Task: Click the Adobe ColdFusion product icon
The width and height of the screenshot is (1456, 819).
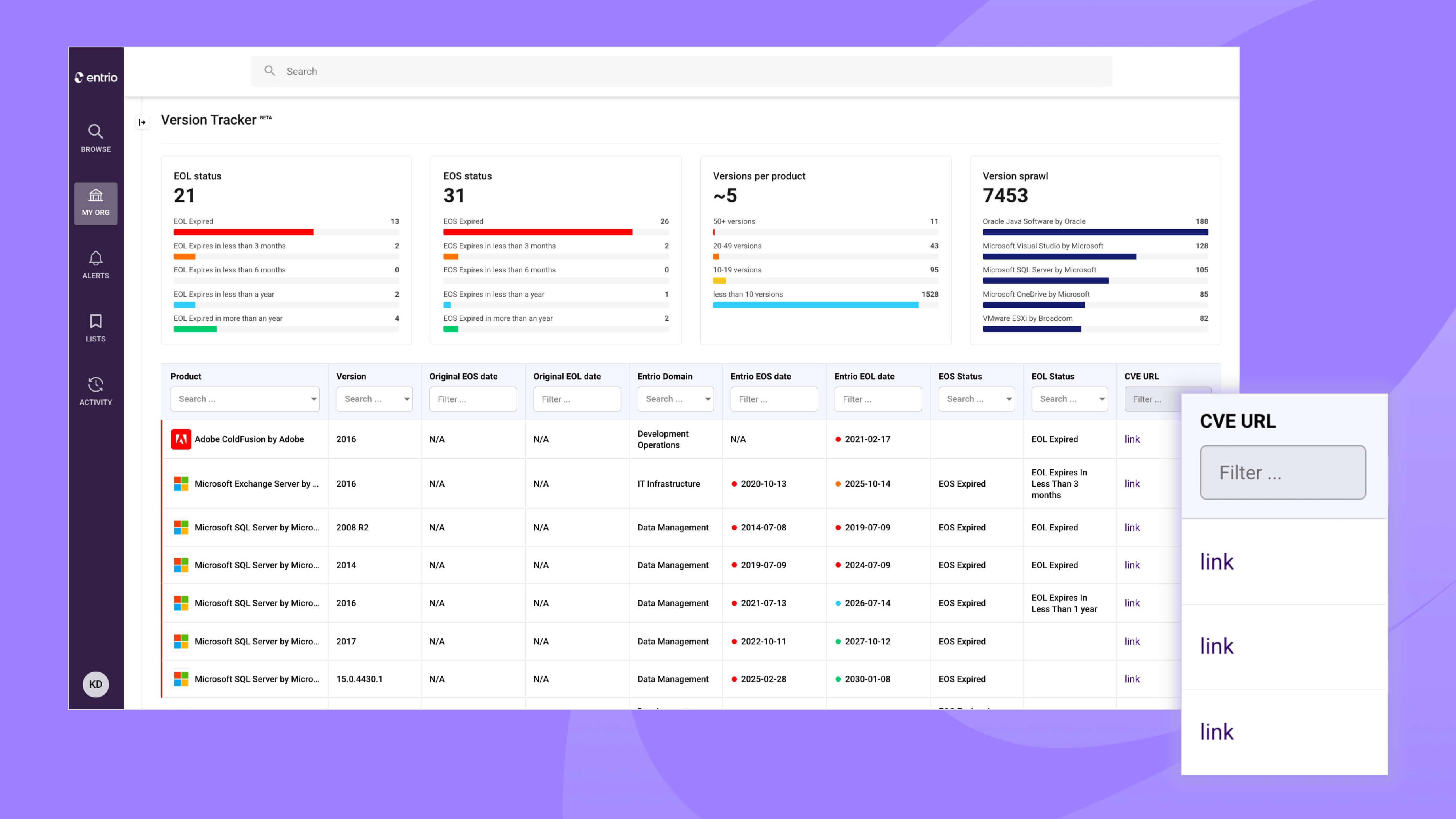Action: point(181,439)
